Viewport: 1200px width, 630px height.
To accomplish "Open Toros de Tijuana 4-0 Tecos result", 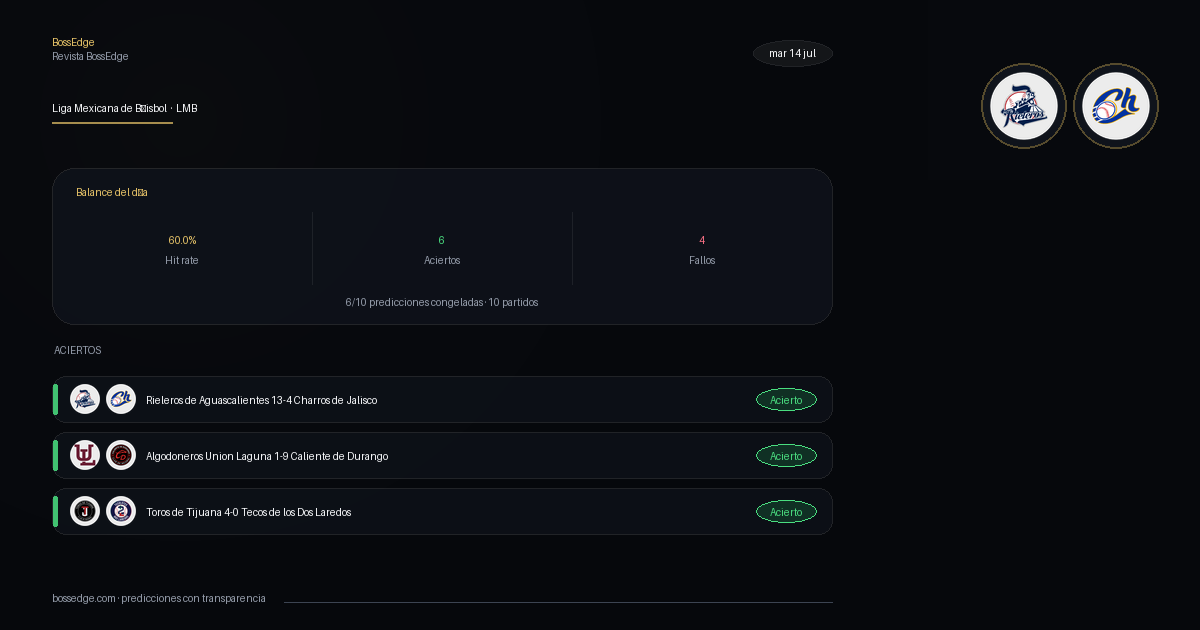I will (442, 511).
